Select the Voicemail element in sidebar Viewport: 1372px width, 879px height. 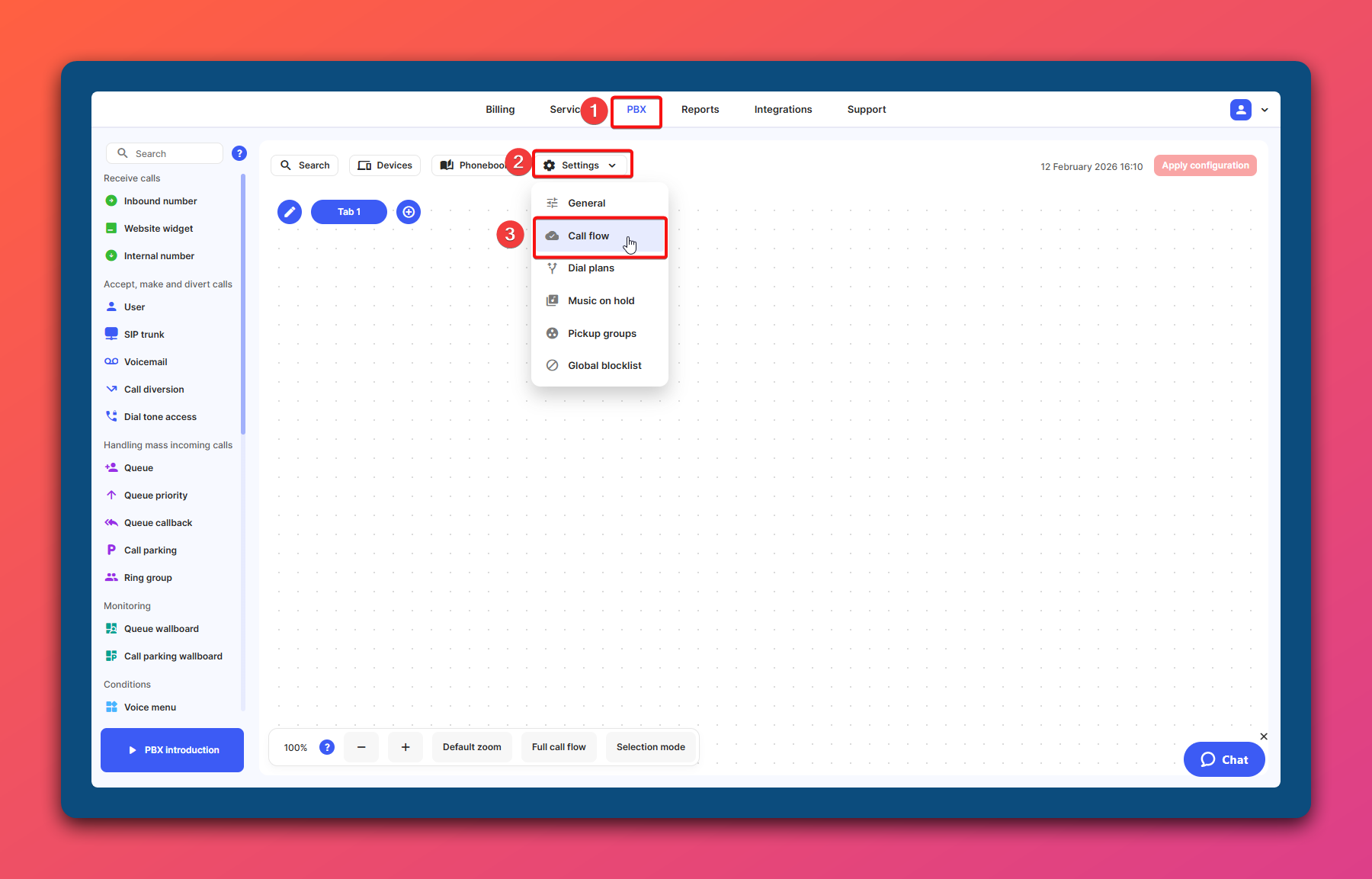coord(146,362)
